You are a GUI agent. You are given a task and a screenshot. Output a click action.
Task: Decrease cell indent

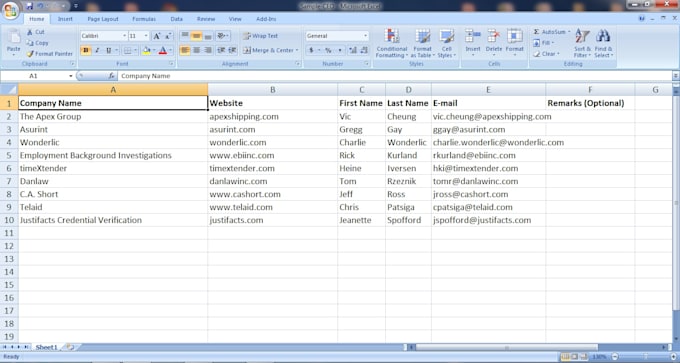[x=221, y=50]
